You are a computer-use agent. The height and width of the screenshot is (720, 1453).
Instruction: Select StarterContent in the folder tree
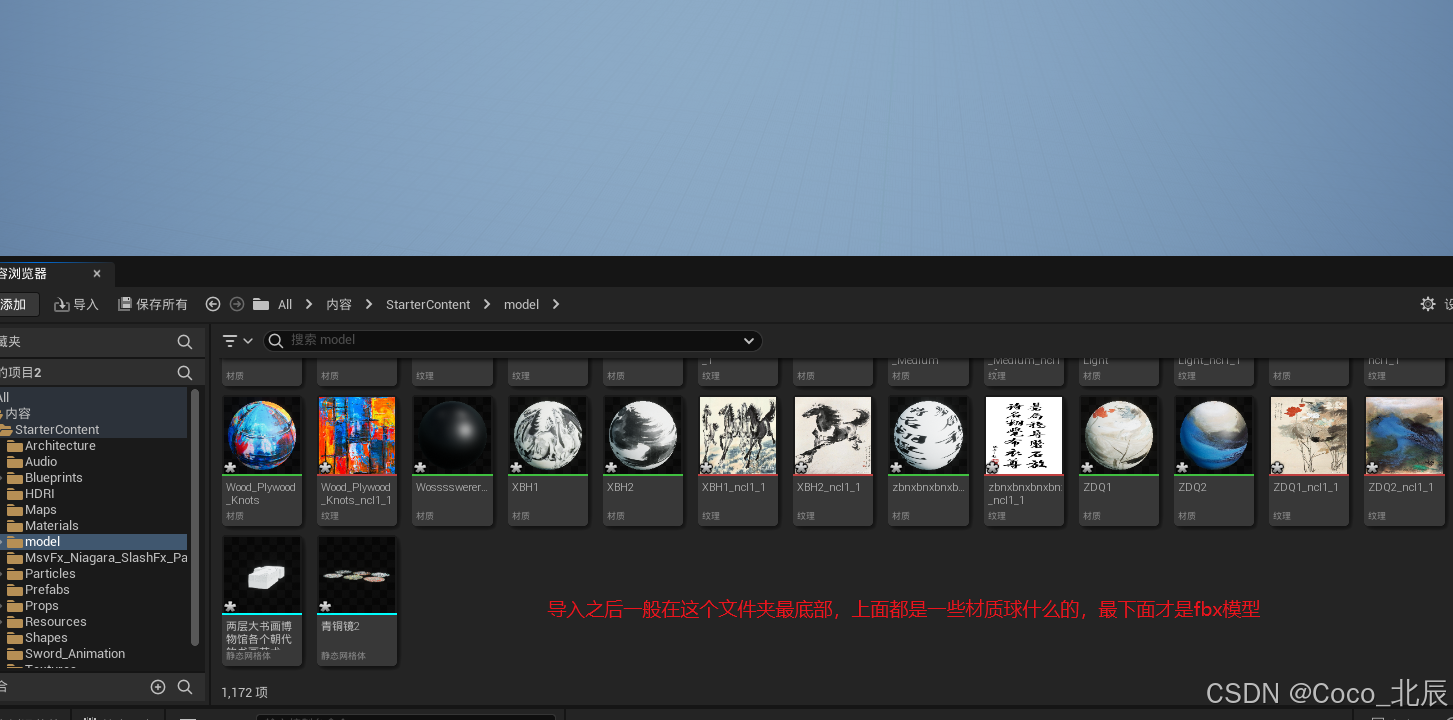point(57,430)
